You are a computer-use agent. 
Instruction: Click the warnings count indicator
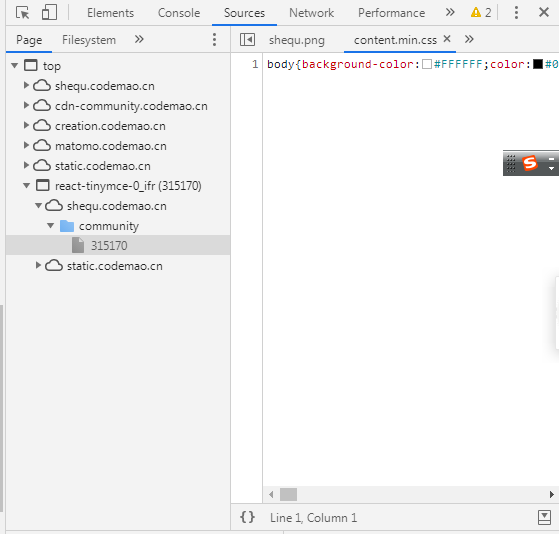pyautogui.click(x=481, y=13)
